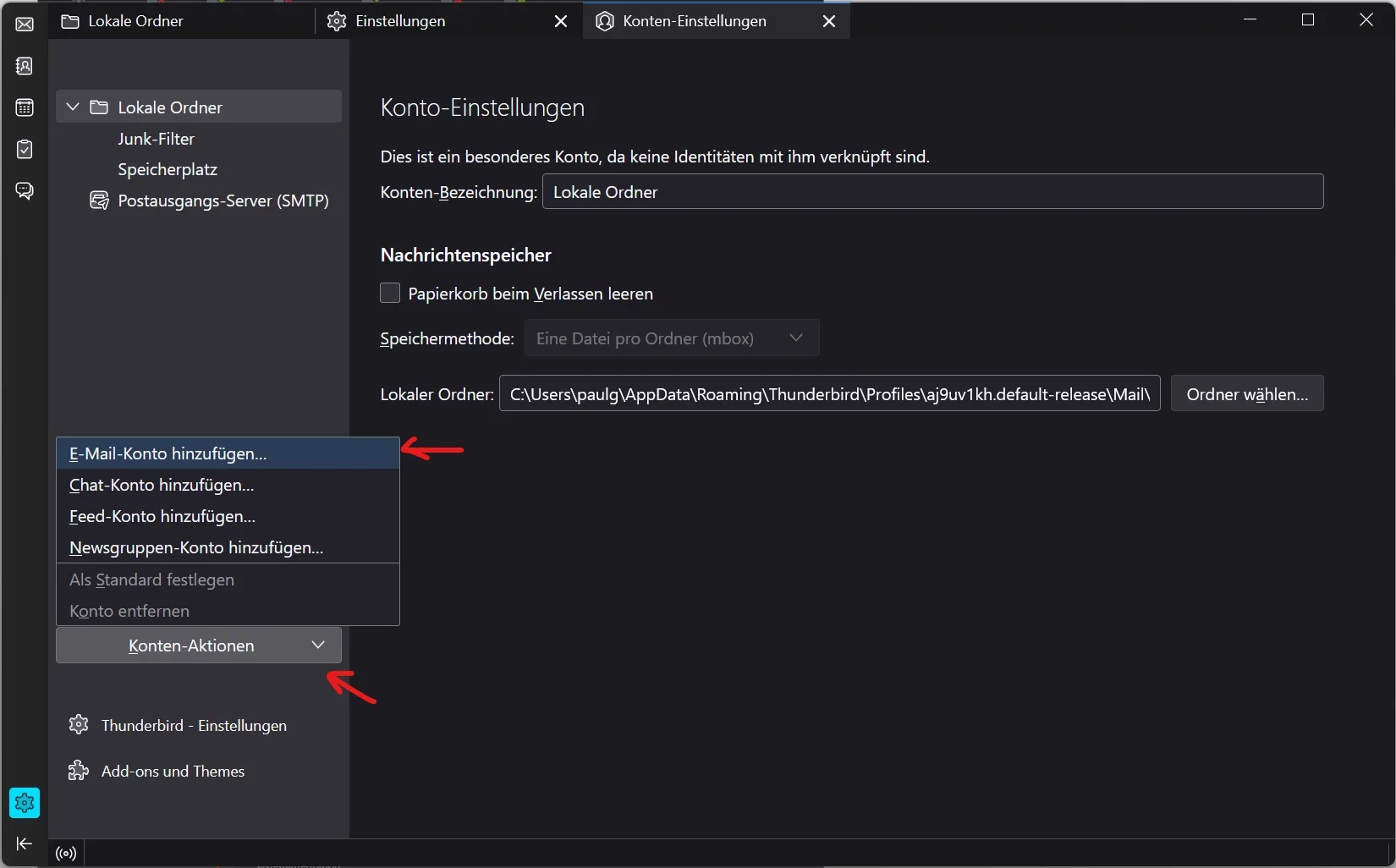1396x868 pixels.
Task: Open the Address Book sidebar icon
Action: (25, 65)
